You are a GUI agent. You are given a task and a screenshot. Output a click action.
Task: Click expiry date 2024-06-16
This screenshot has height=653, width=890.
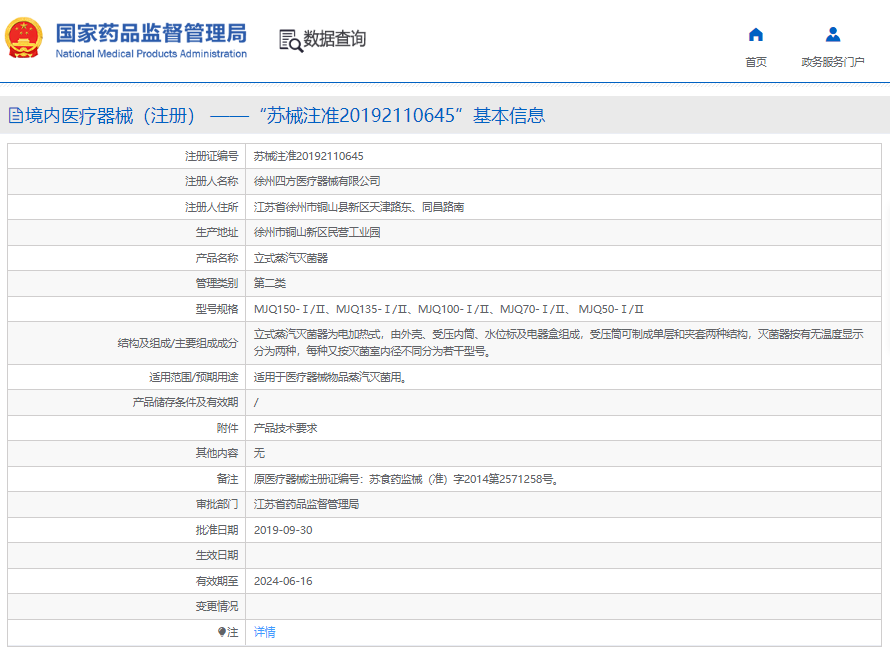click(x=283, y=581)
